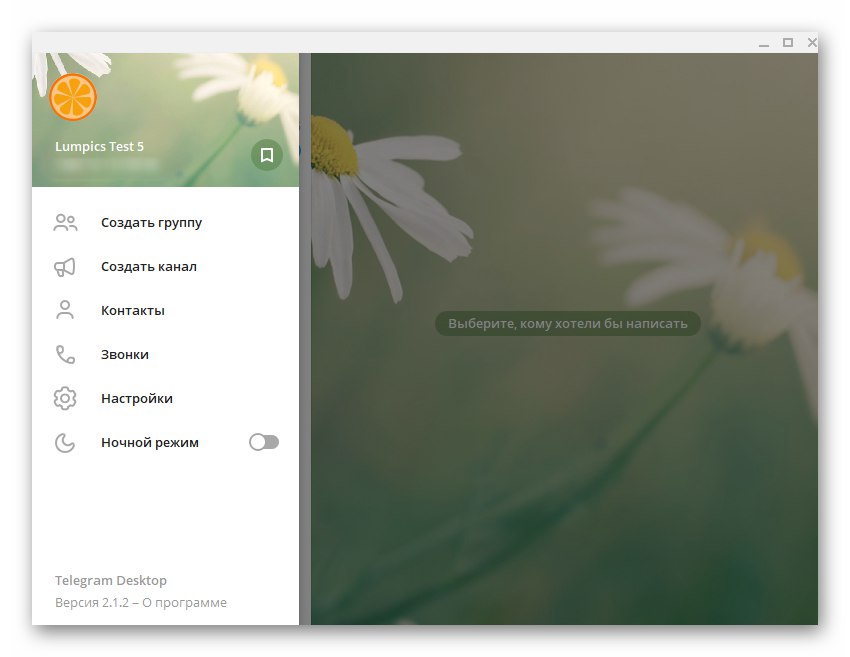Open Контакты from the menu
Viewport: 850px width, 657px height.
click(165, 311)
